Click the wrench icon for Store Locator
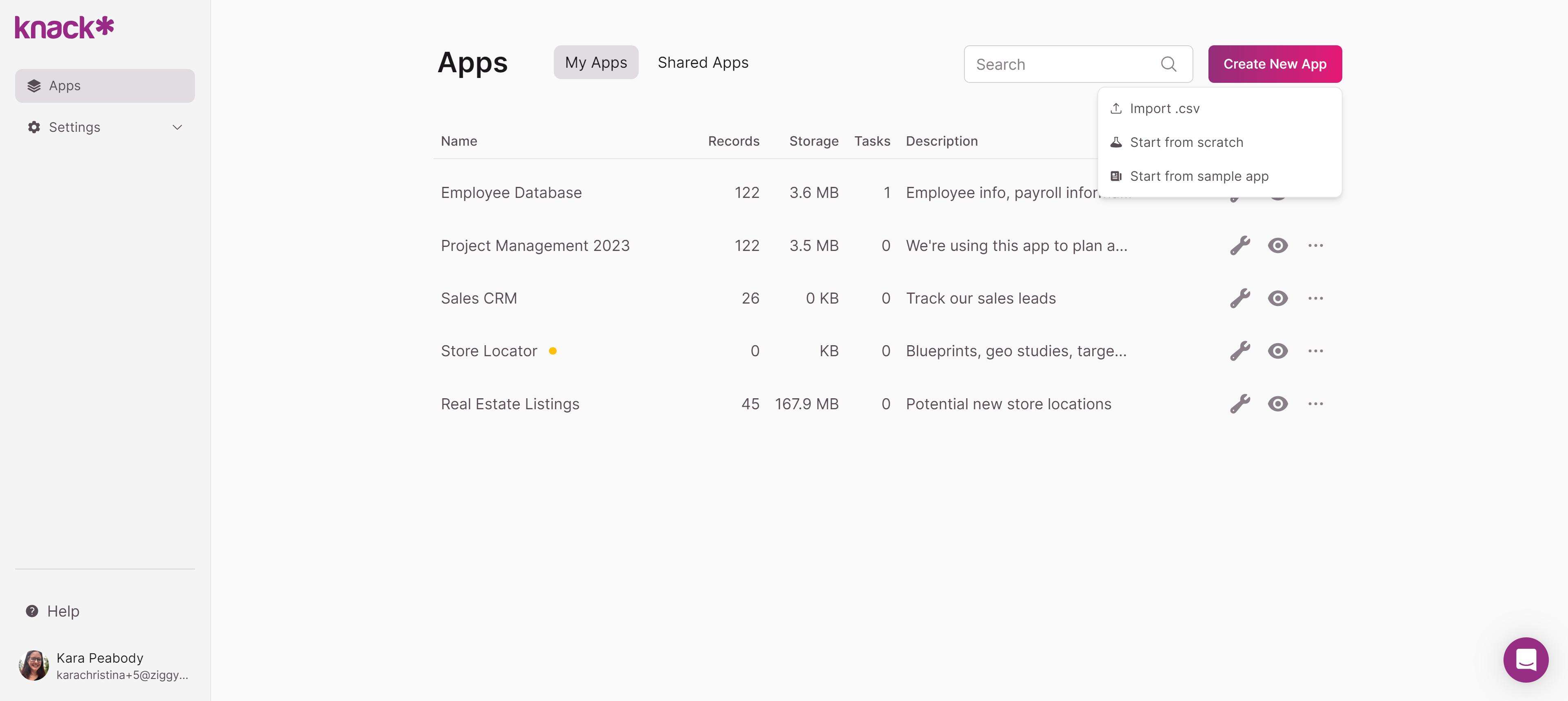Image resolution: width=1568 pixels, height=701 pixels. pyautogui.click(x=1240, y=350)
